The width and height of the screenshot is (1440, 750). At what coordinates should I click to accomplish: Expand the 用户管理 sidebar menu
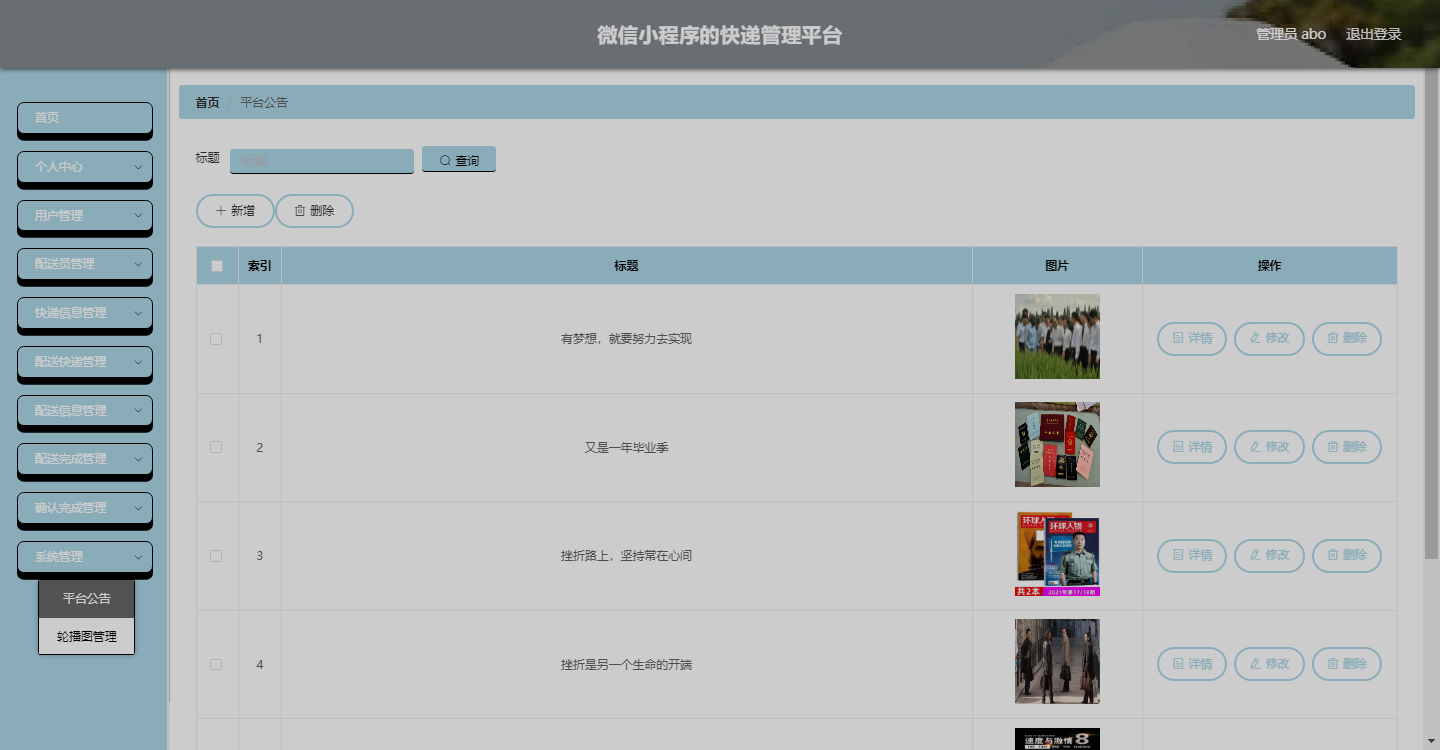[85, 216]
